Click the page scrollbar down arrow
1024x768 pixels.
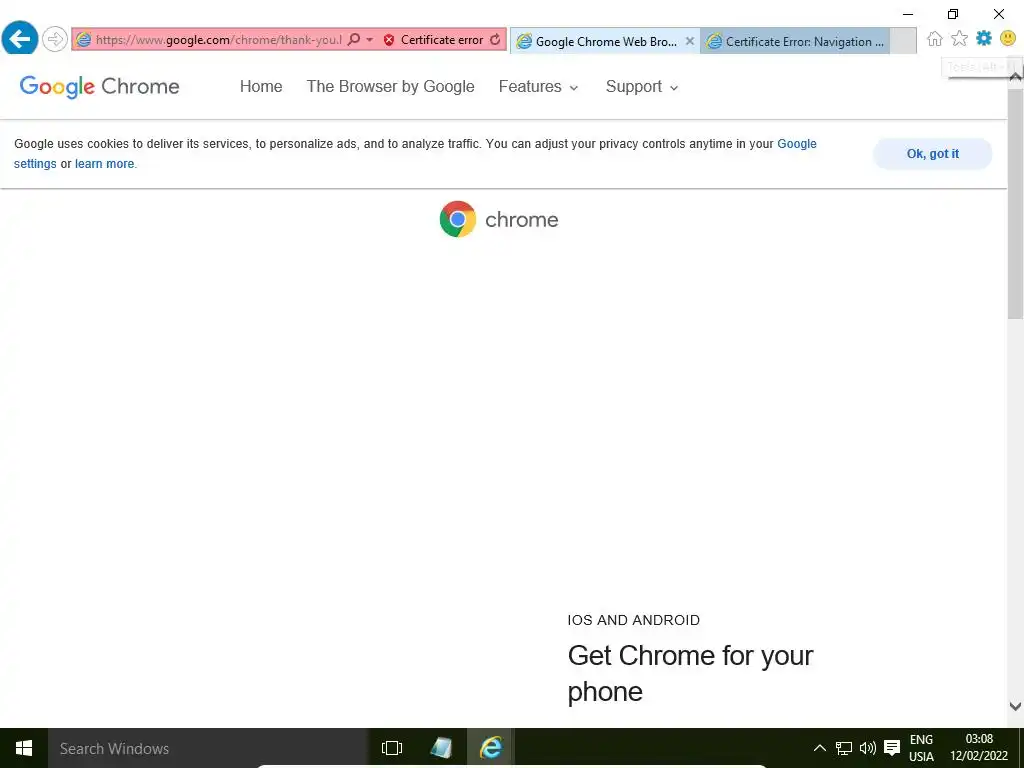point(1015,706)
